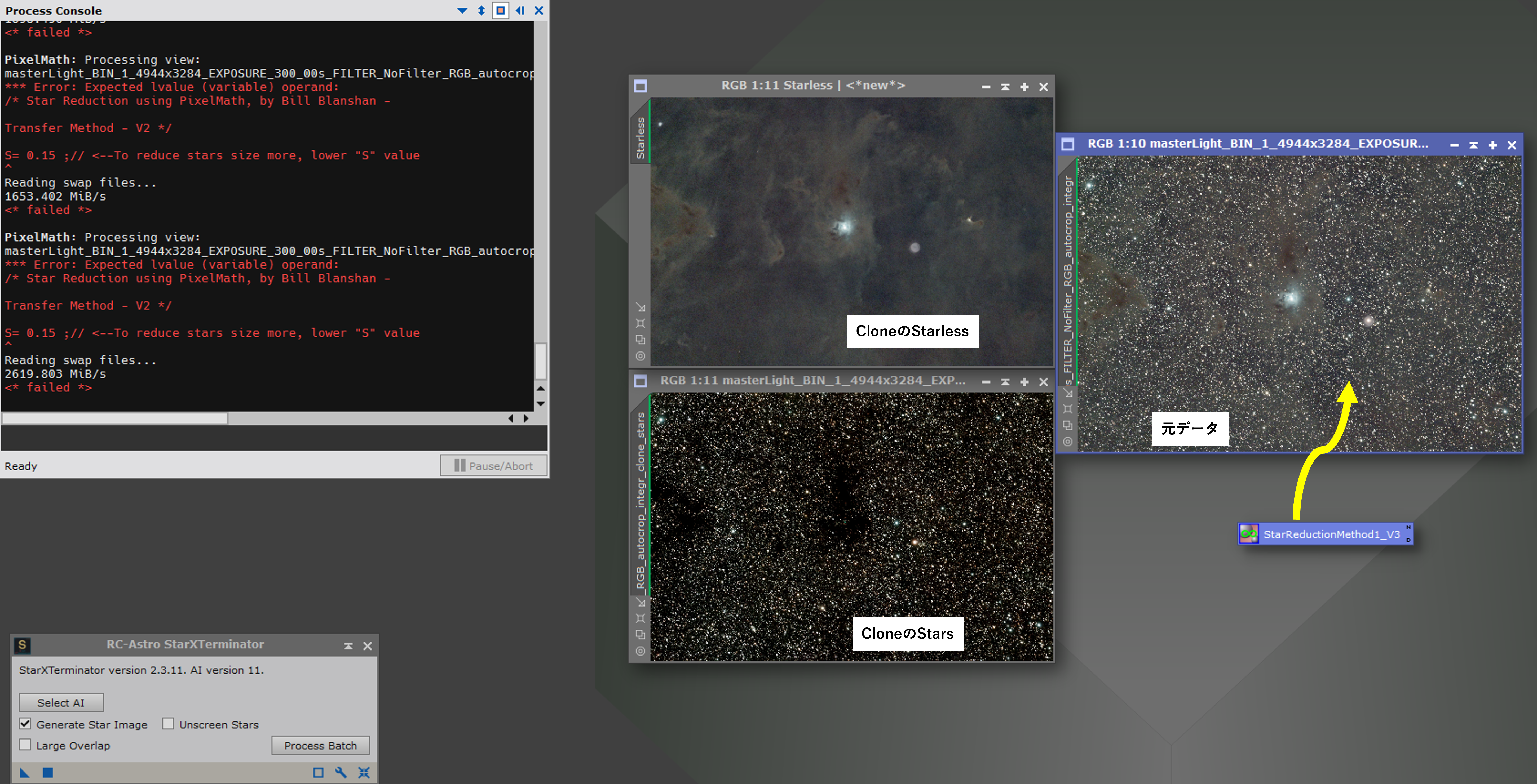Click the StarXTerminator Apply square icon
The image size is (1537, 784).
tap(48, 773)
